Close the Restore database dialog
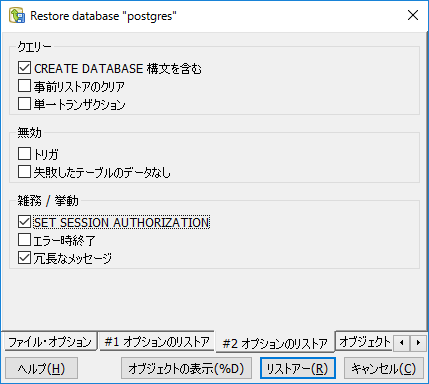Image resolution: width=429 pixels, height=384 pixels. coord(413,15)
